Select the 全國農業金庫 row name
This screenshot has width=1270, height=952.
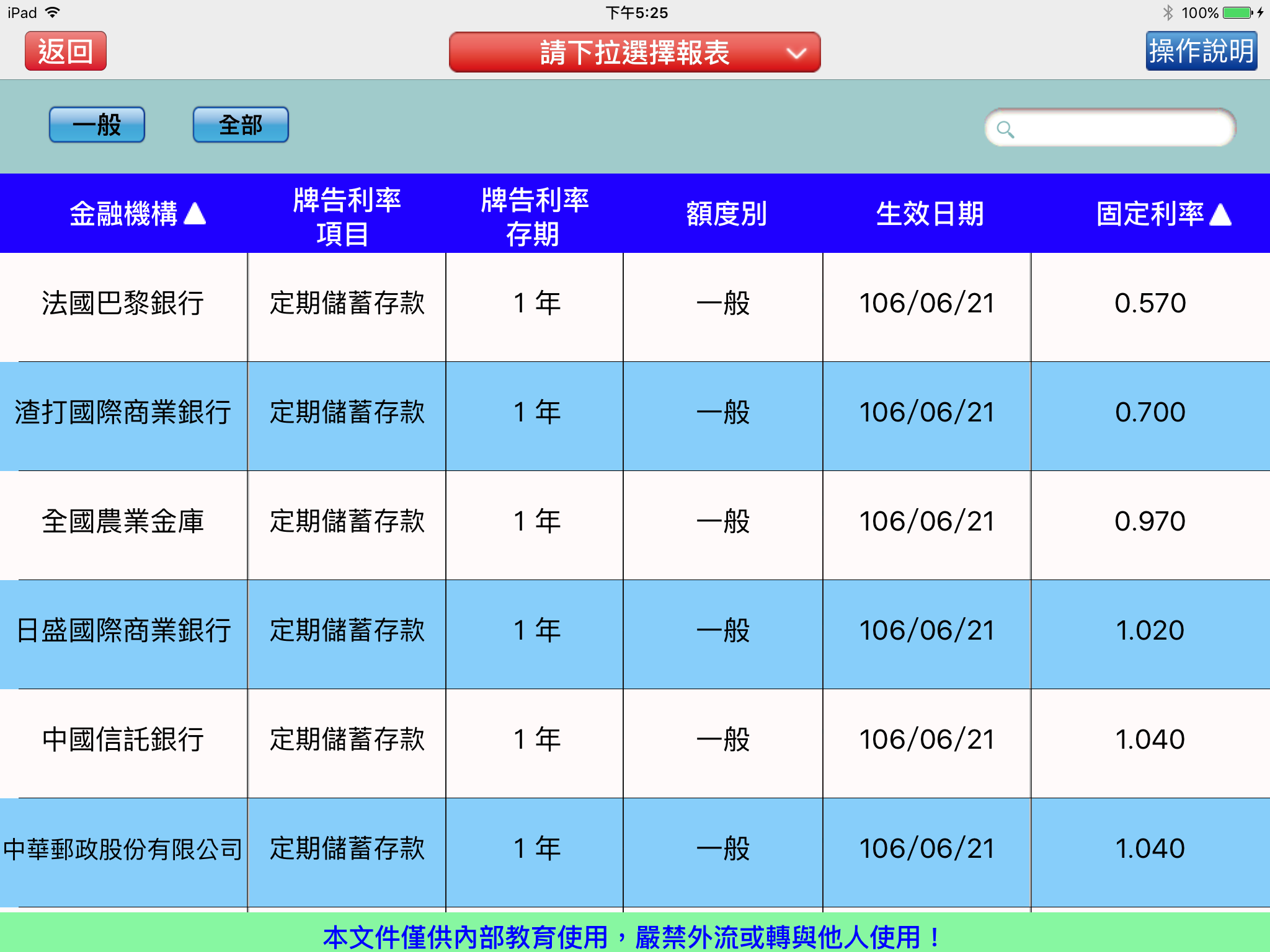[123, 522]
